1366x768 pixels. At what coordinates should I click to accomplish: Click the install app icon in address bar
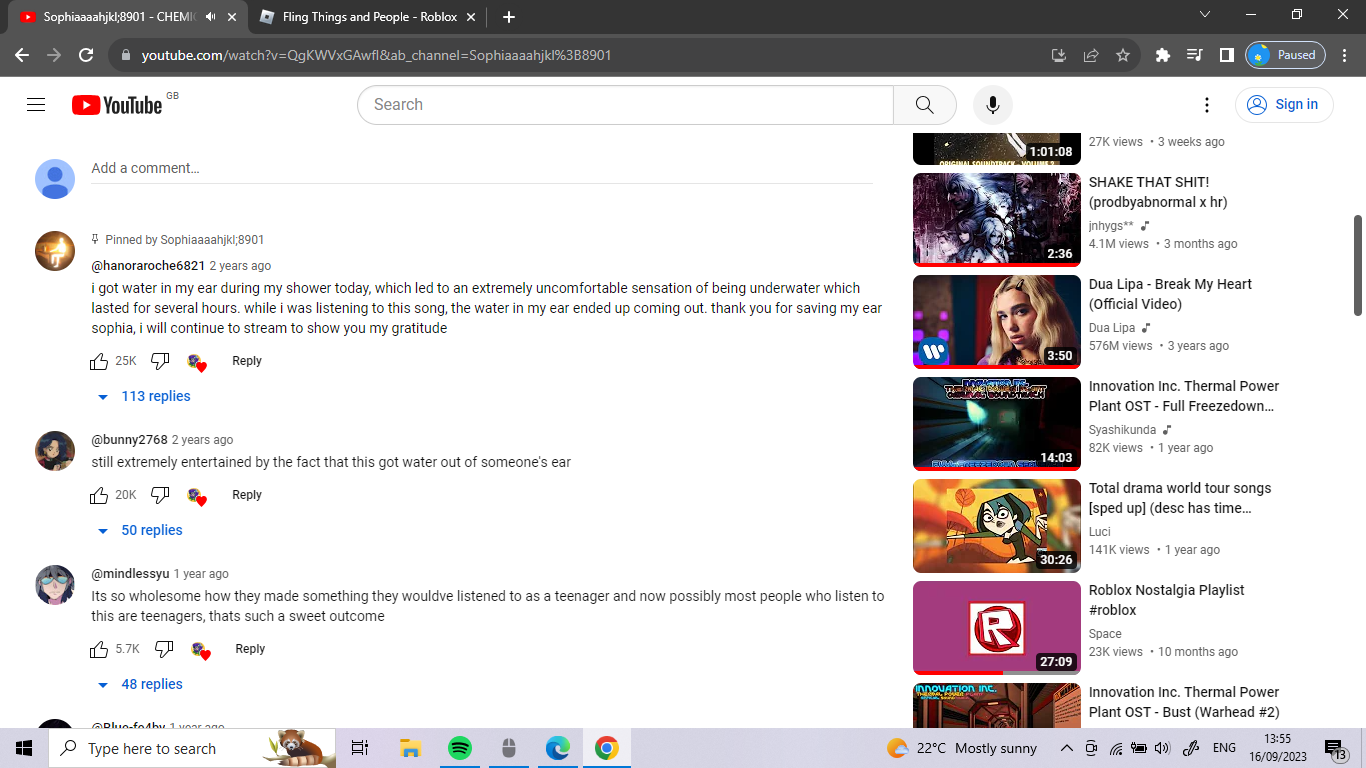click(x=1059, y=55)
